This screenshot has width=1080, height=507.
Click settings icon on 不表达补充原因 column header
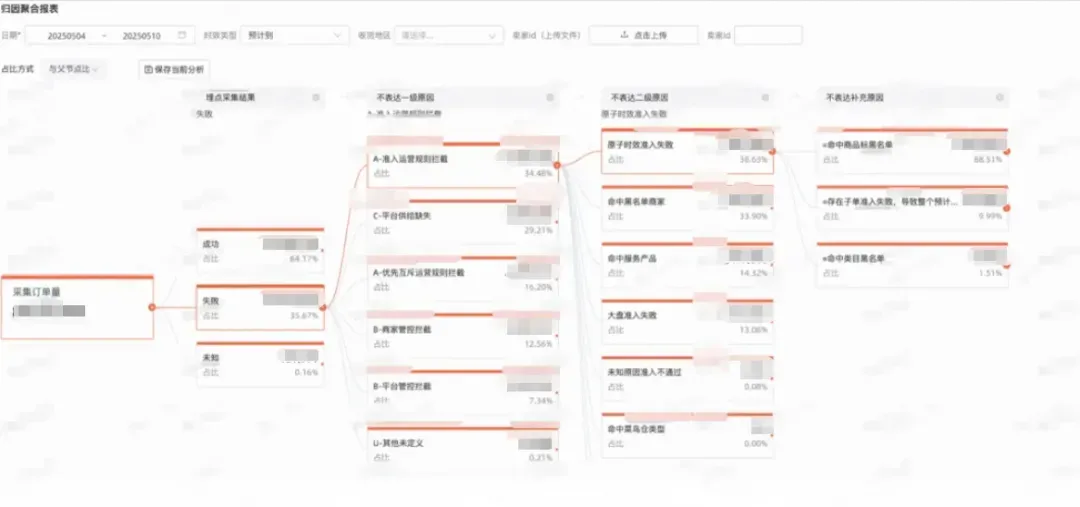pos(999,98)
